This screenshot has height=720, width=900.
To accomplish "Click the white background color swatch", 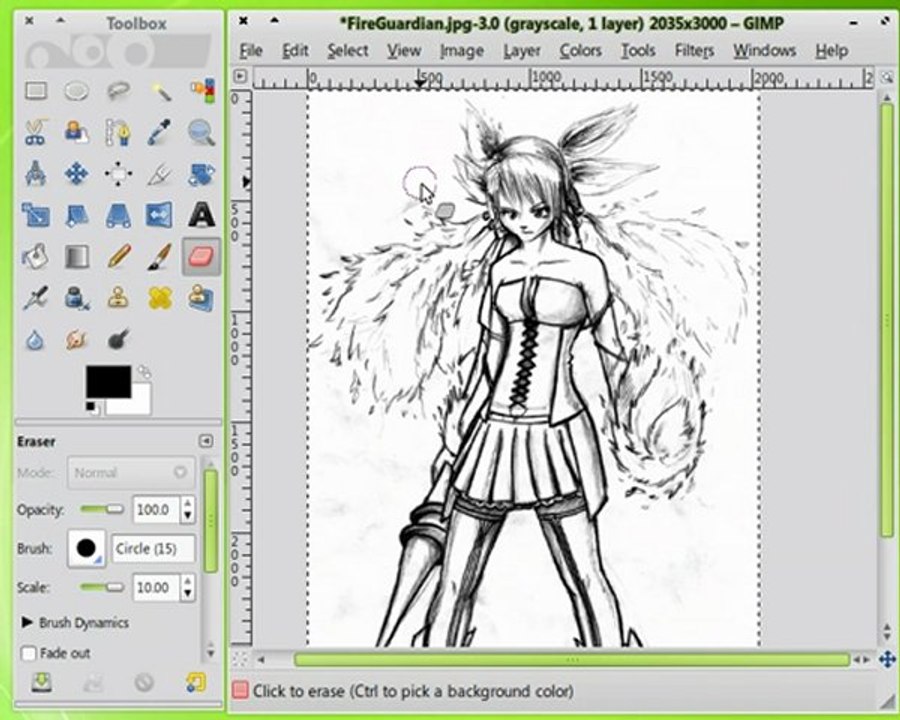I will click(x=138, y=403).
